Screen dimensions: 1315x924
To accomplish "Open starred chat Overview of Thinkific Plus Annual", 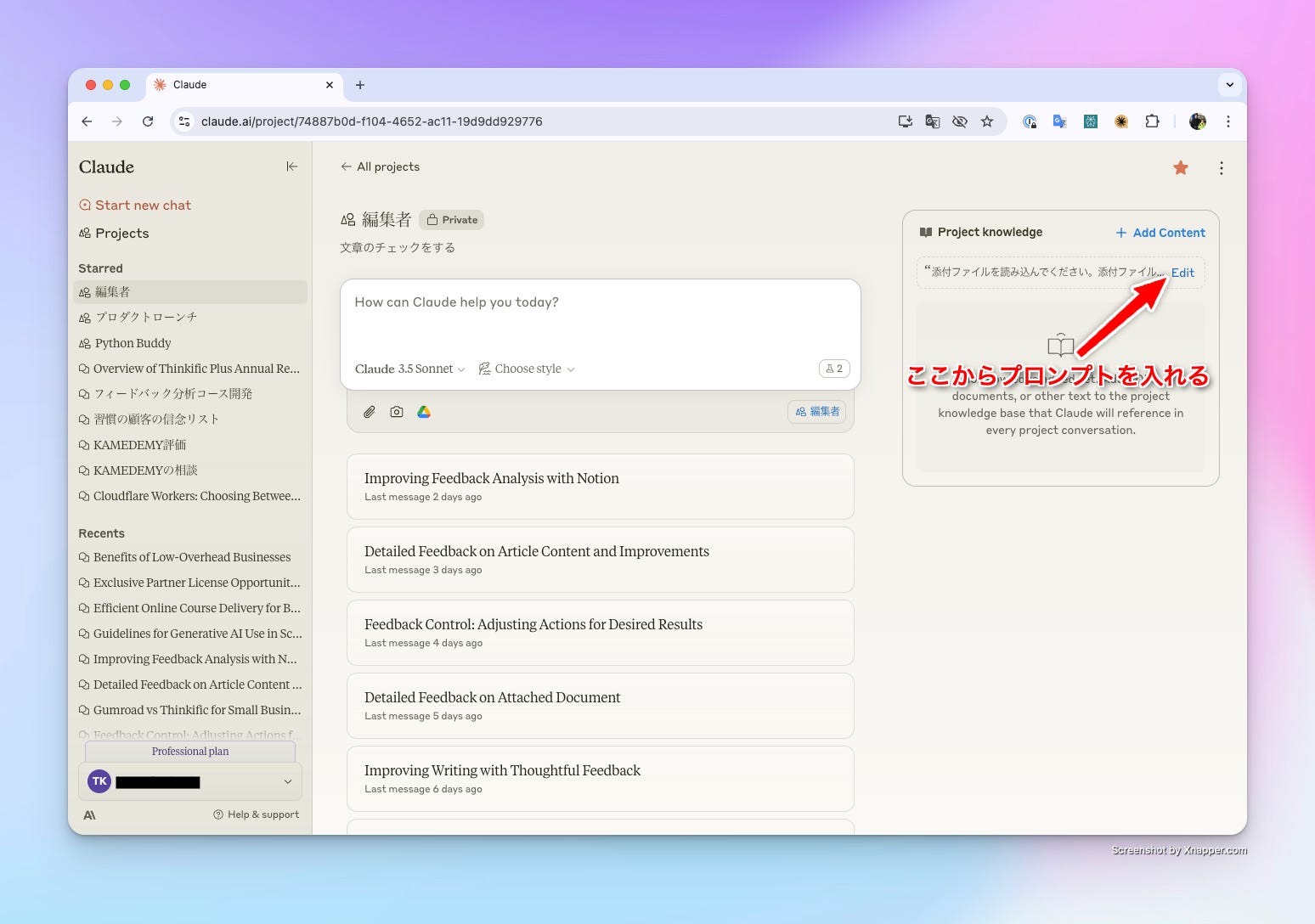I will coord(190,369).
